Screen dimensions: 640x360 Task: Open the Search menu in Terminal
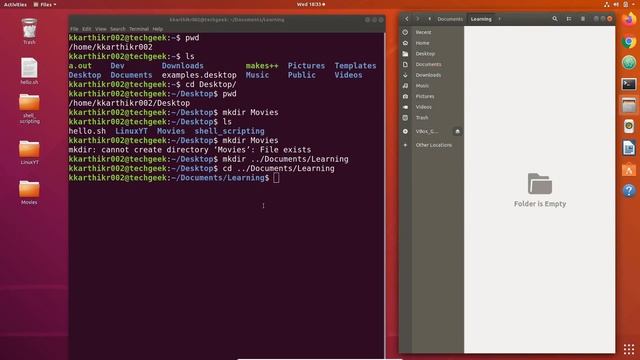coord(118,29)
